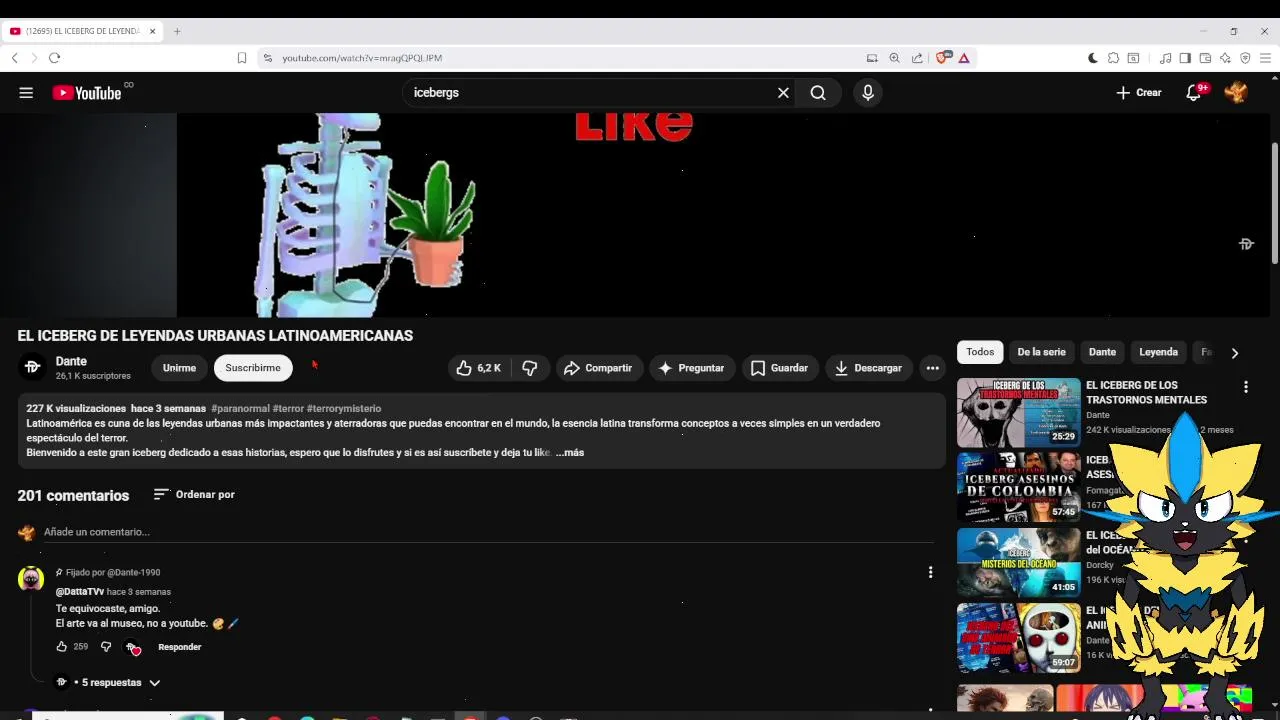This screenshot has width=1280, height=720.
Task: Click browser share page icon
Action: click(917, 58)
